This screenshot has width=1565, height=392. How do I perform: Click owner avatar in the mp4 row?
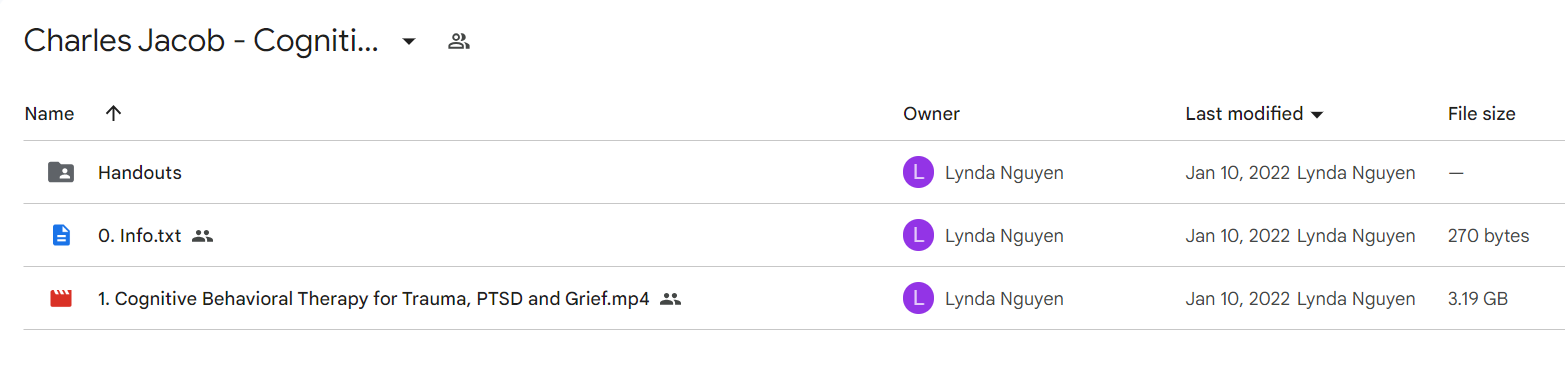(x=918, y=298)
